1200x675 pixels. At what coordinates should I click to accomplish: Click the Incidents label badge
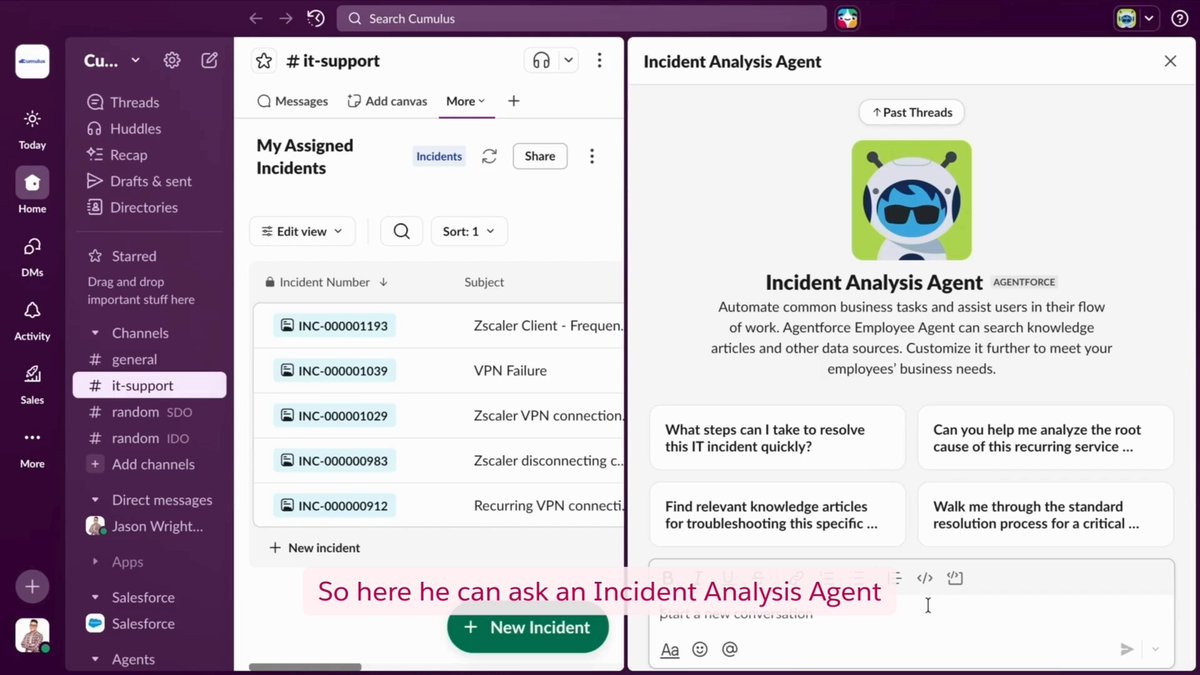pyautogui.click(x=439, y=156)
